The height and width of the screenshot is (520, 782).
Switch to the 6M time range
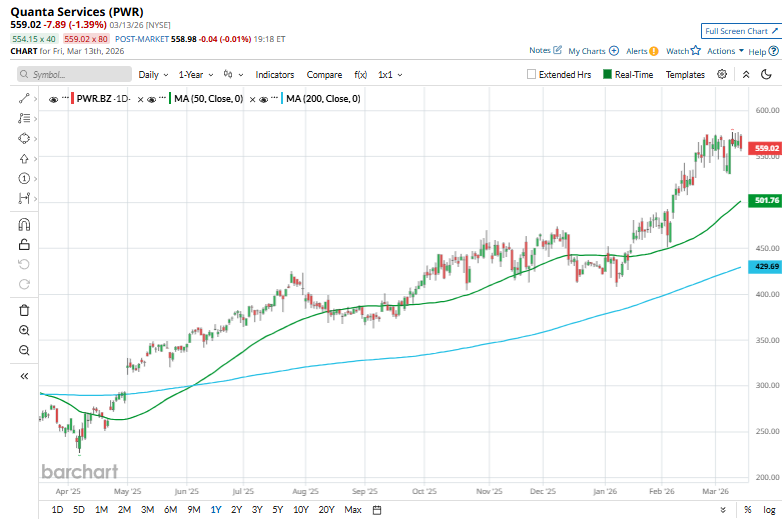click(170, 510)
